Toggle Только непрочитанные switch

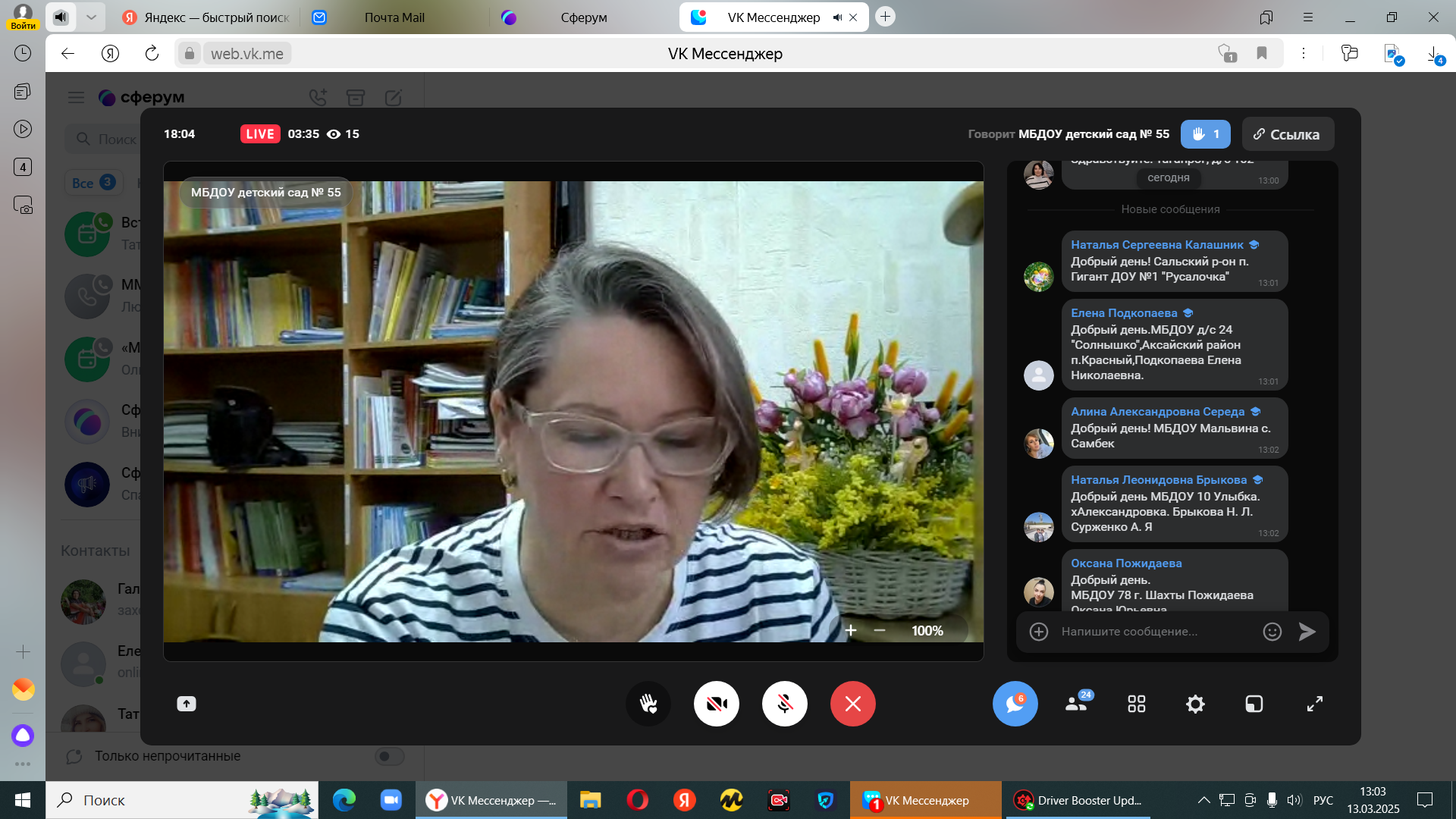click(x=389, y=756)
